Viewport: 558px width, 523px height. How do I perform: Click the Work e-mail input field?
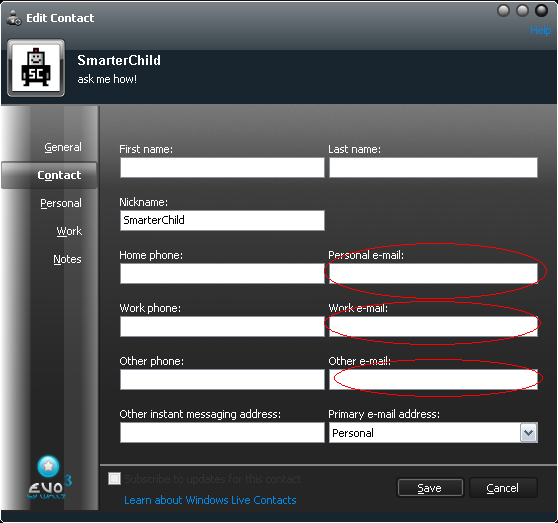(x=433, y=326)
